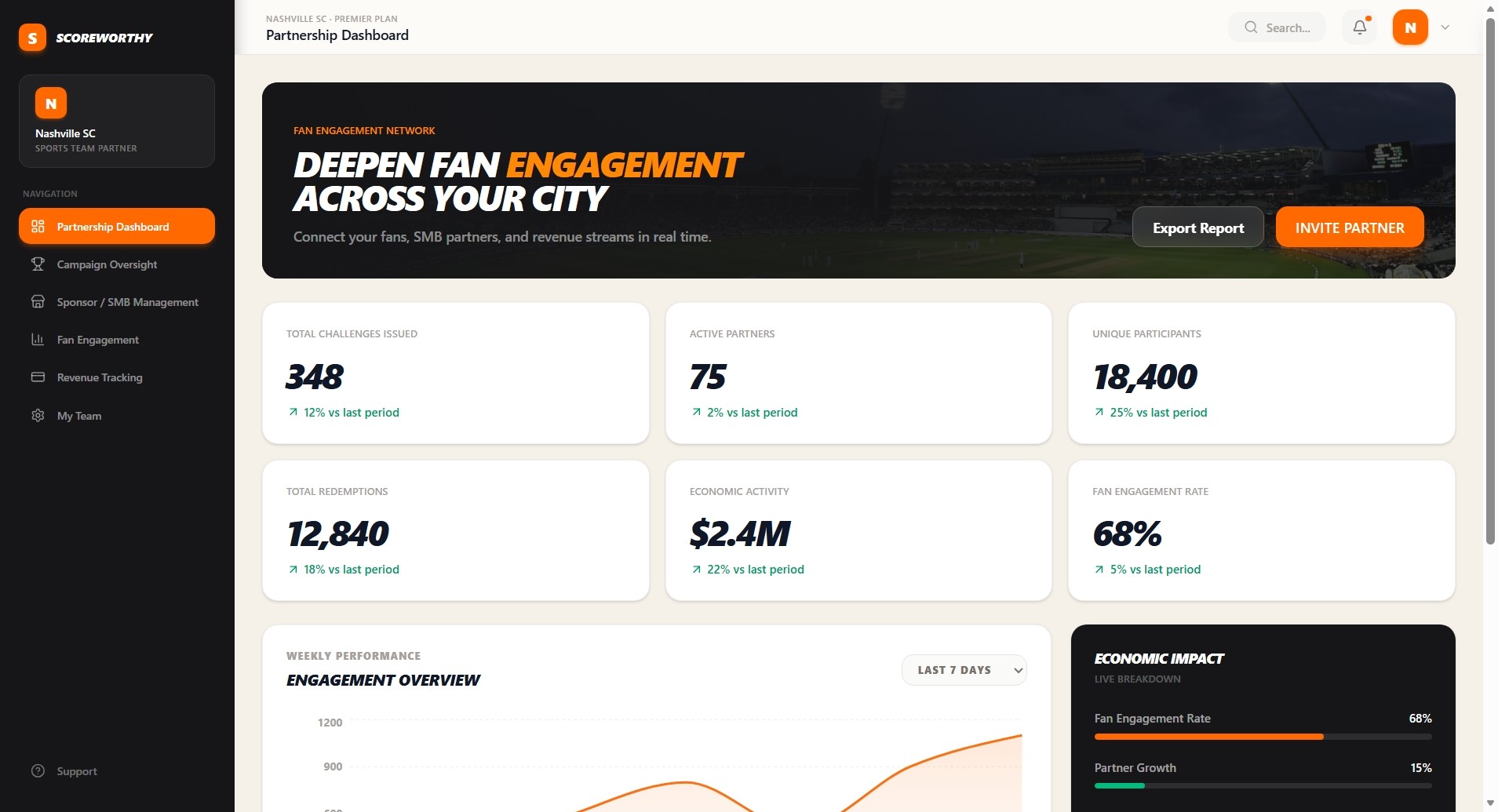The height and width of the screenshot is (812, 1498).
Task: Click the Nashville SC team badge icon
Action: tap(51, 103)
